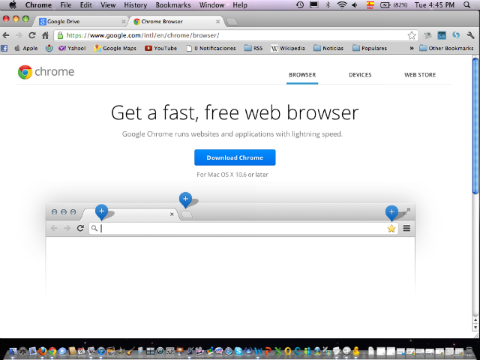Close the Google Drive tab
The width and height of the screenshot is (480, 360).
click(123, 21)
